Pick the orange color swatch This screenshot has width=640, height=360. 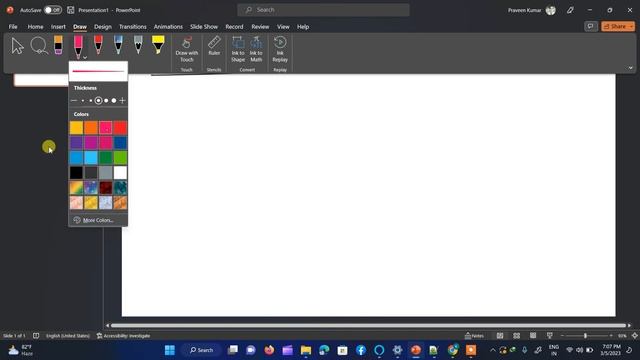(x=91, y=128)
